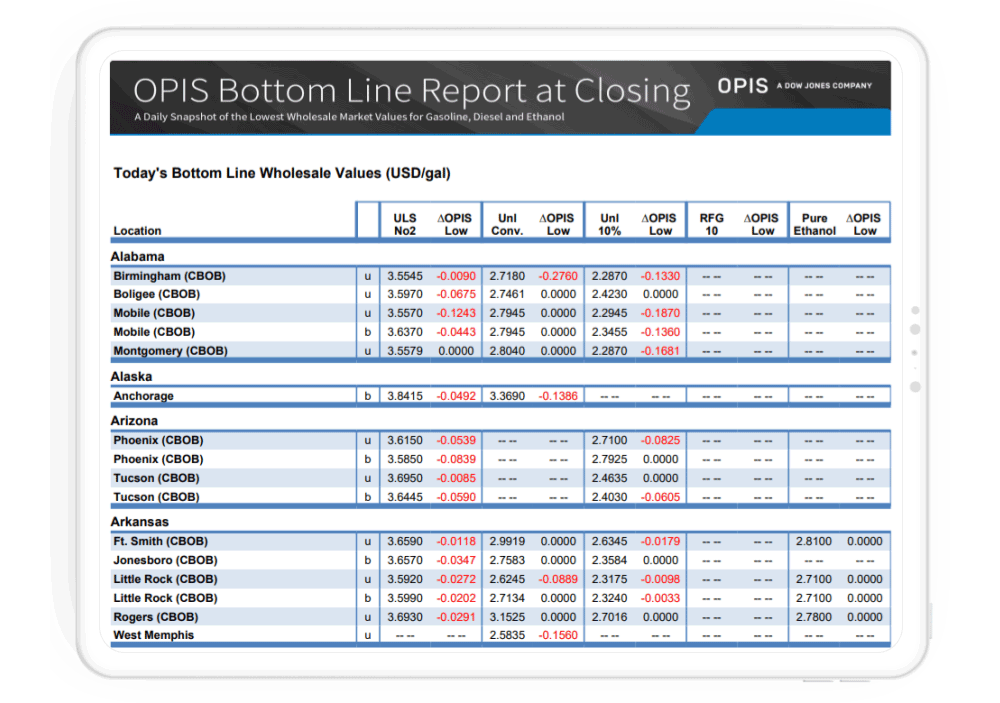Click the red -0.1243 value
Image resolution: width=1000 pixels, height=703 pixels.
point(456,313)
